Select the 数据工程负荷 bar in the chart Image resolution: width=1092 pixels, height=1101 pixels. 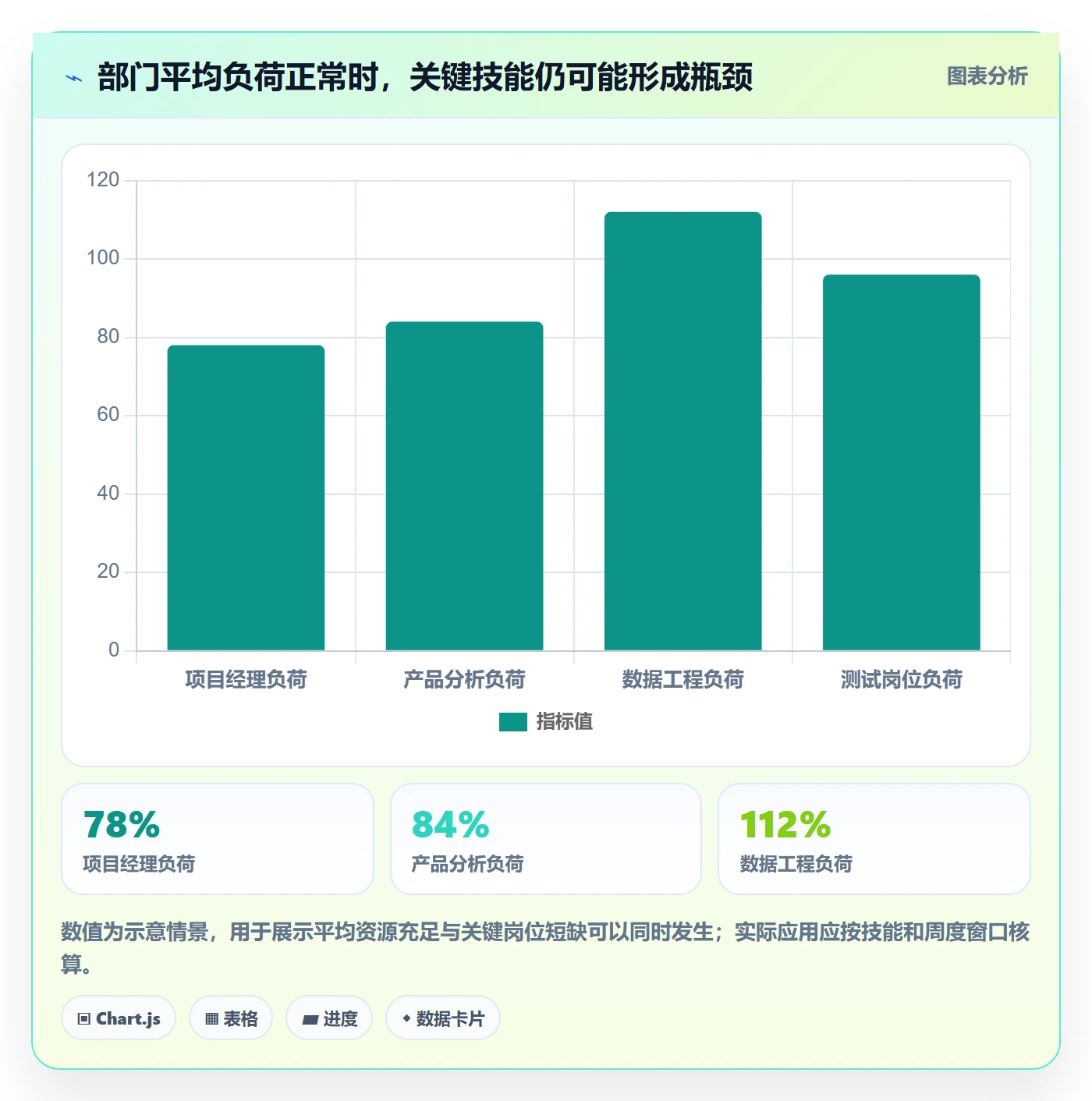pos(682,431)
